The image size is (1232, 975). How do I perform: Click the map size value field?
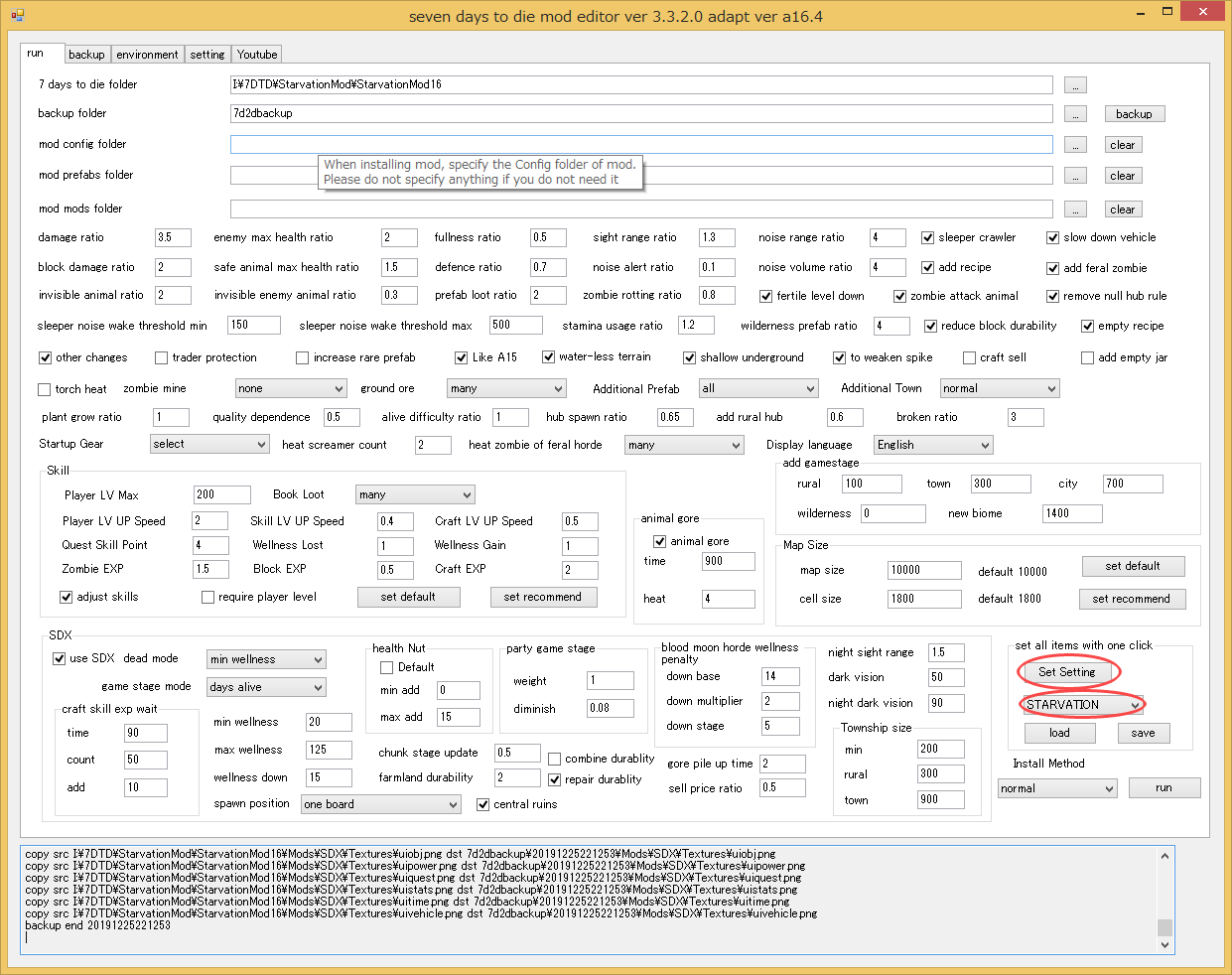point(924,570)
